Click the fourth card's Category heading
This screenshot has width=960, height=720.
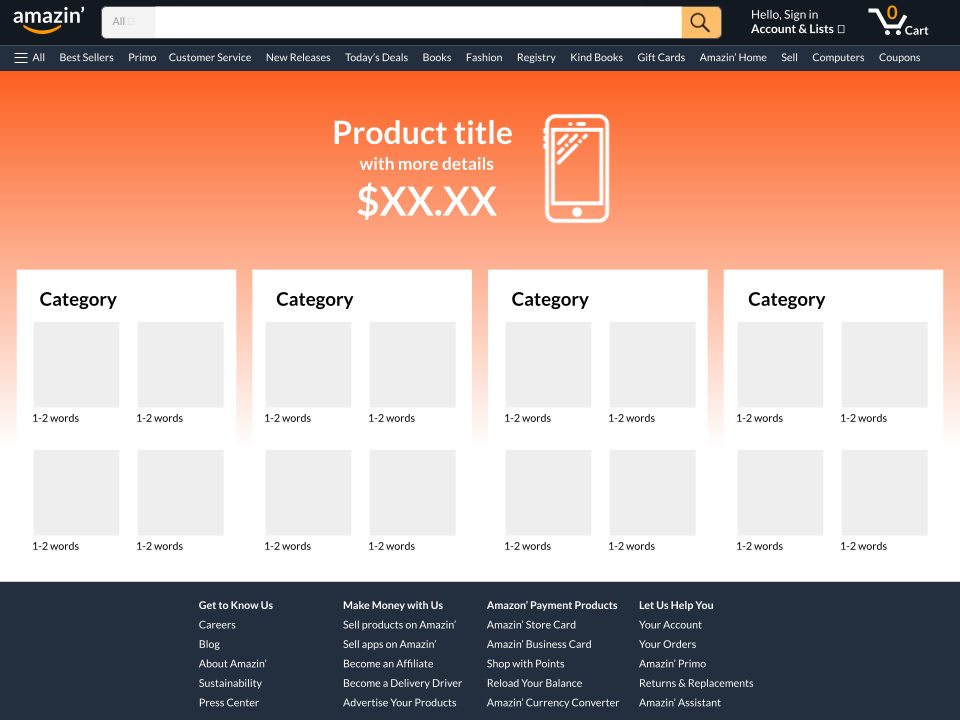tap(786, 299)
